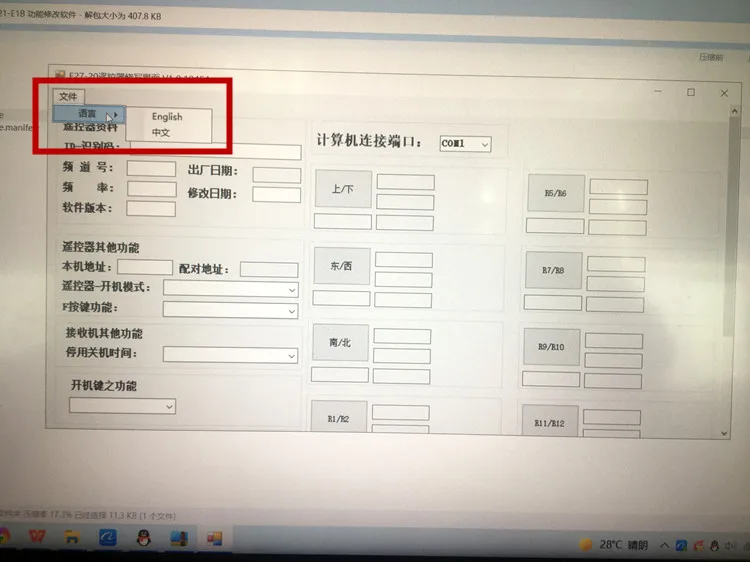Click the 遥控器其他功能 section heading
Screen dimensions: 750x562
(x=100, y=247)
